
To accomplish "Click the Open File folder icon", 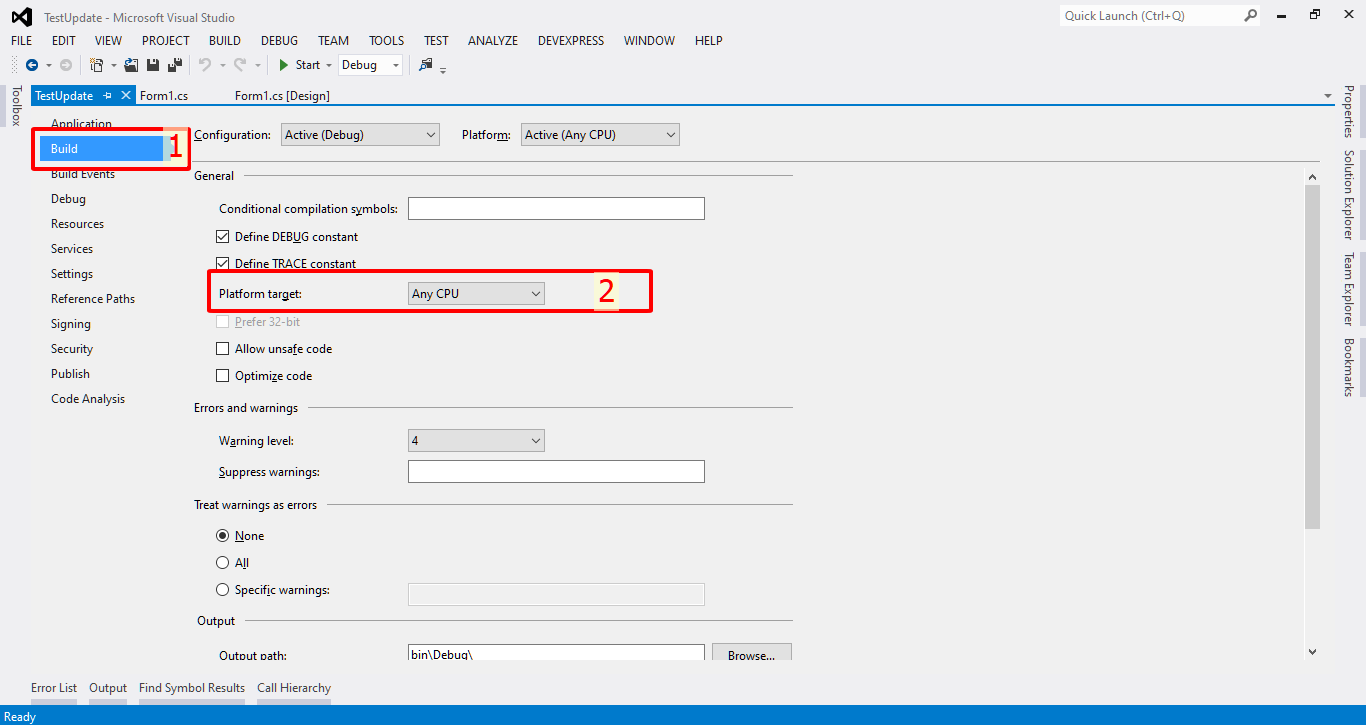I will (131, 65).
